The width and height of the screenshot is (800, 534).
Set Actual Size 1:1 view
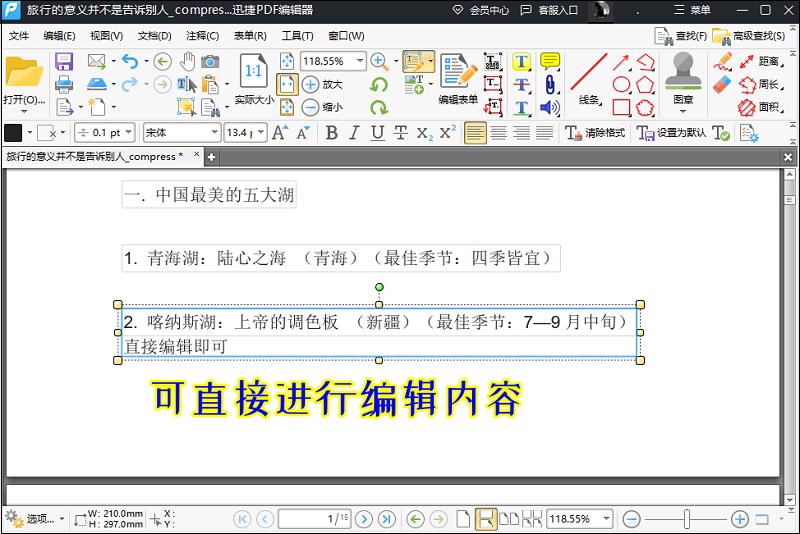coord(254,79)
